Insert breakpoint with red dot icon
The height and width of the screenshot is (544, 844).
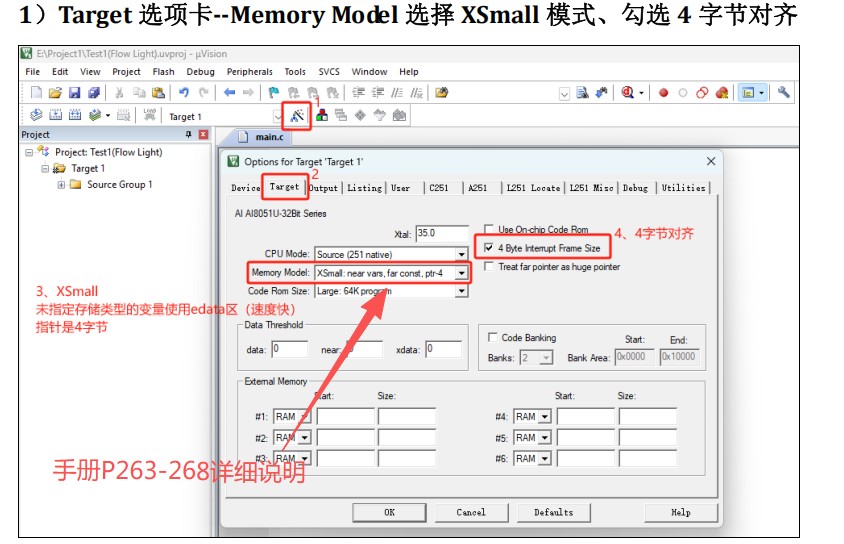coord(664,93)
